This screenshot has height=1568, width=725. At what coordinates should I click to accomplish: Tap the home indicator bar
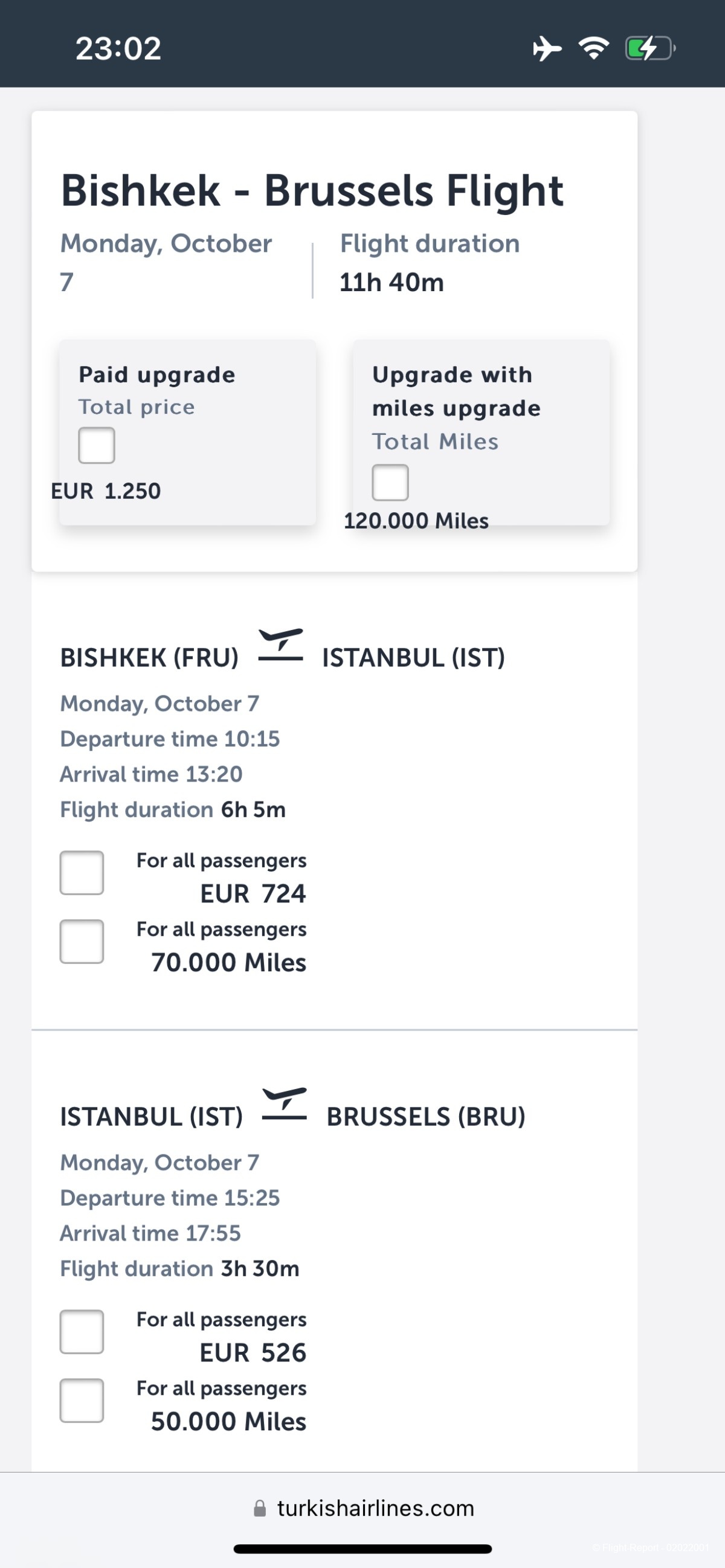pos(363,1549)
